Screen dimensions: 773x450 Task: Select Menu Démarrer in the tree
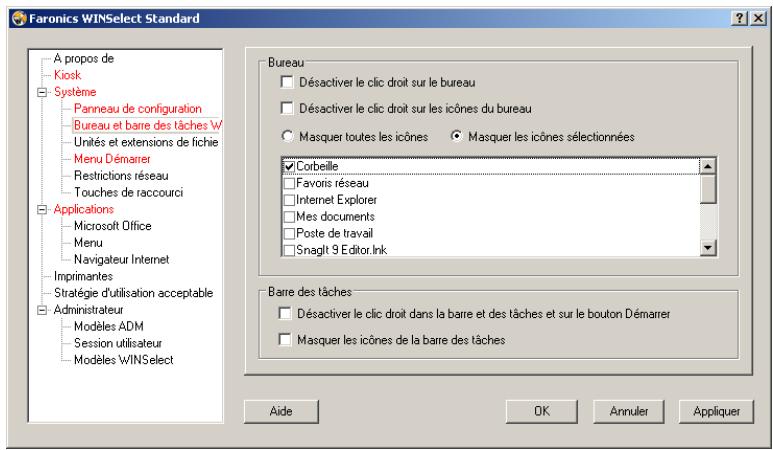tap(112, 159)
